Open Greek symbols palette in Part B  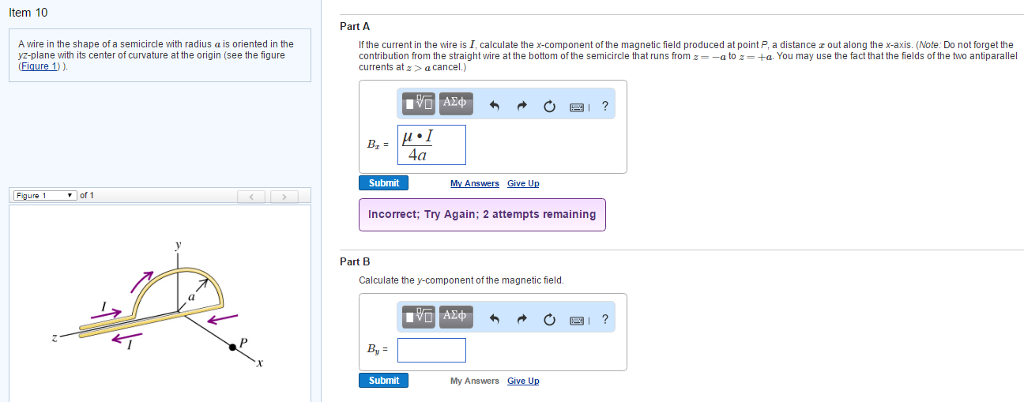tap(454, 319)
